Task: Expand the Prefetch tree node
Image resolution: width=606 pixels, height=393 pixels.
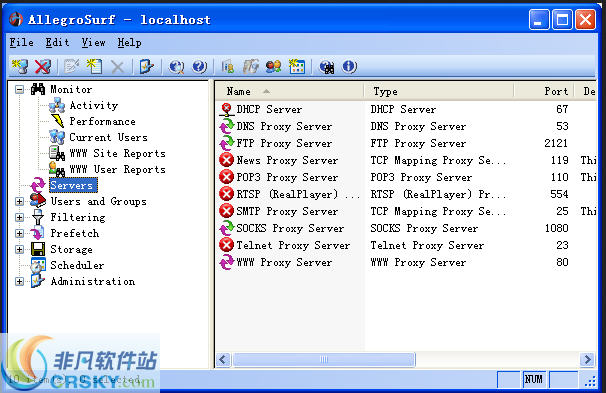Action: (19, 233)
